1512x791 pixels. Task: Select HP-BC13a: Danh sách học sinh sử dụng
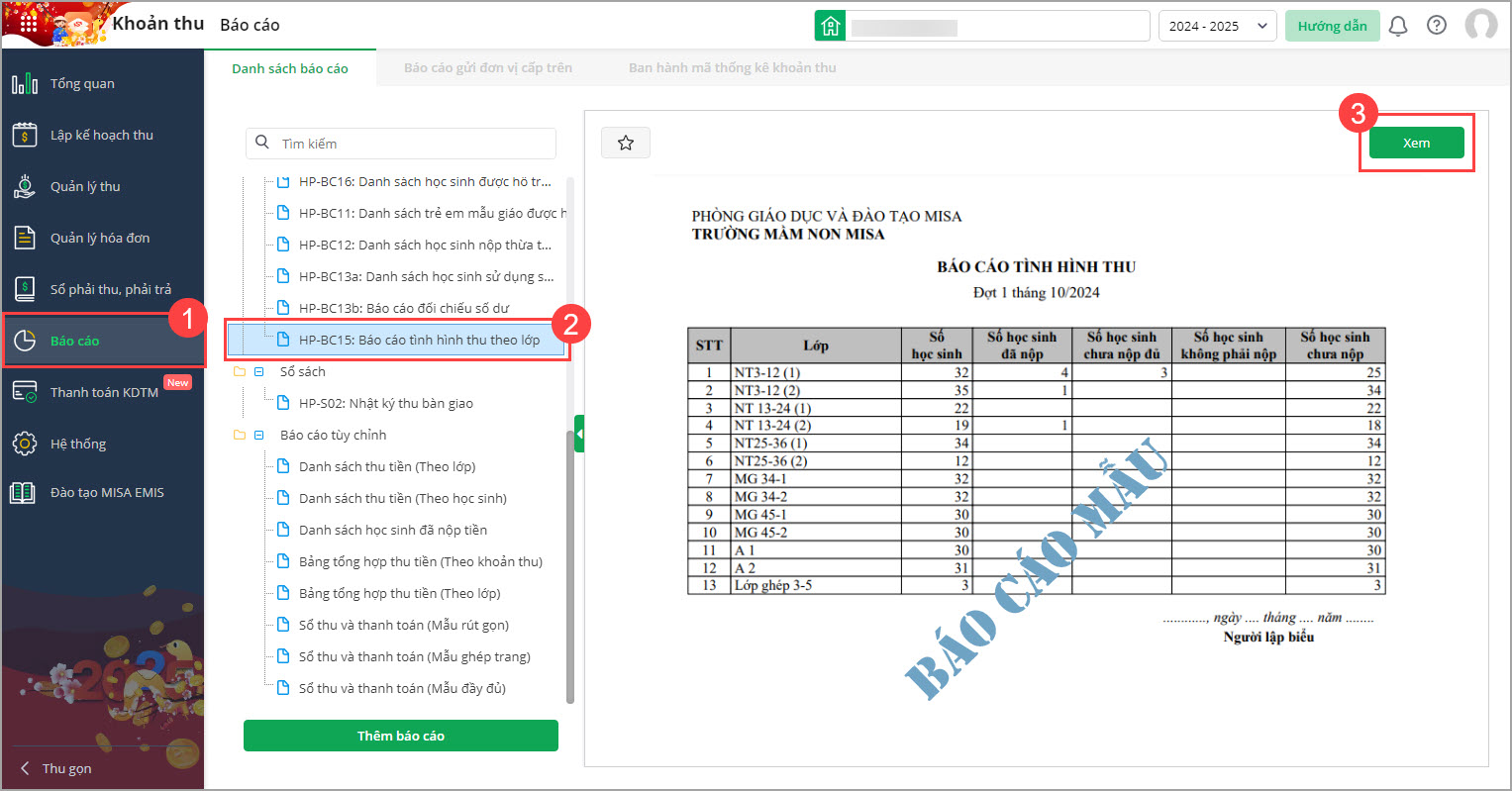click(427, 276)
